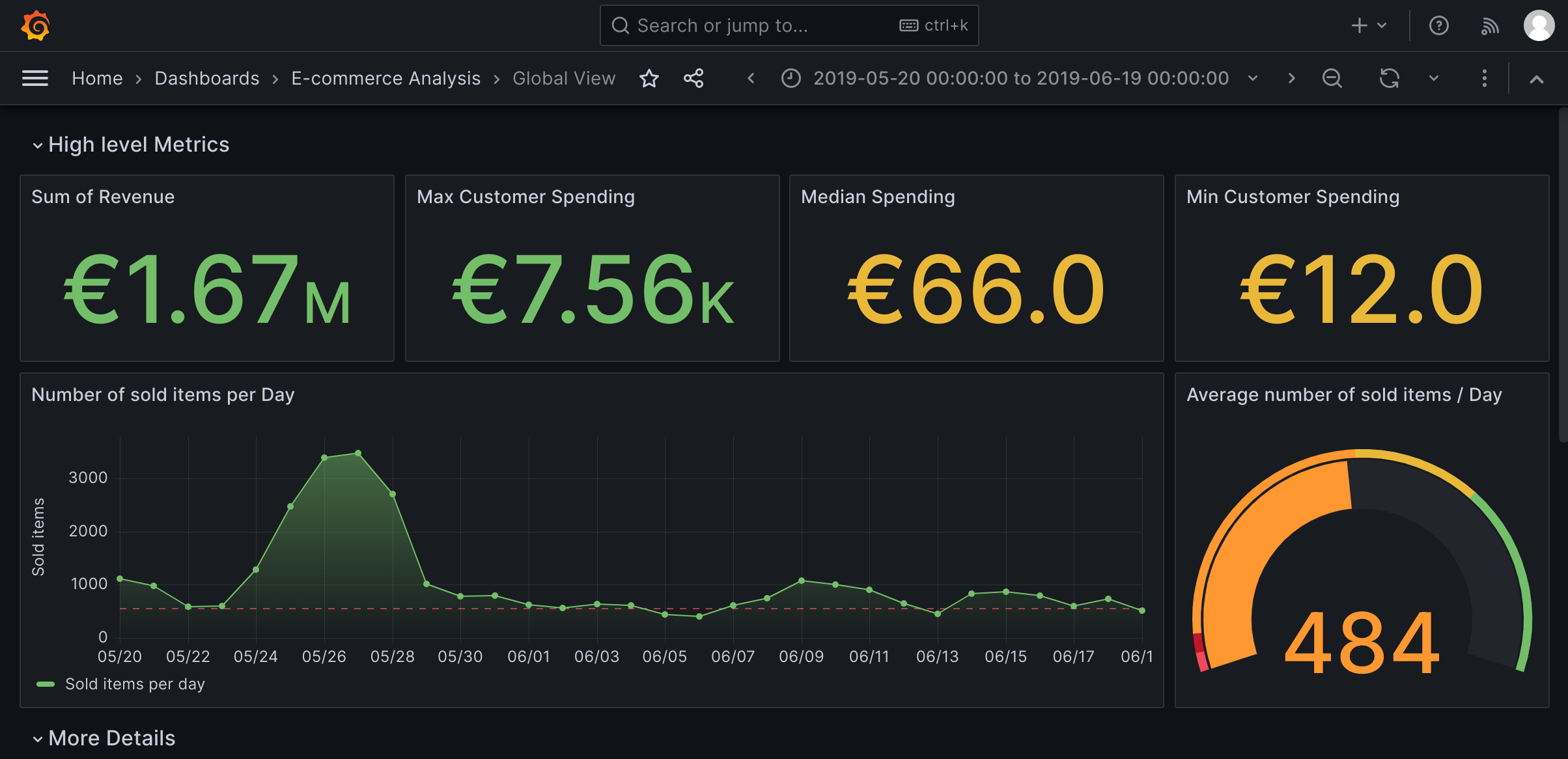The image size is (1568, 759).
Task: Open the hamburger navigation menu
Action: [x=35, y=78]
